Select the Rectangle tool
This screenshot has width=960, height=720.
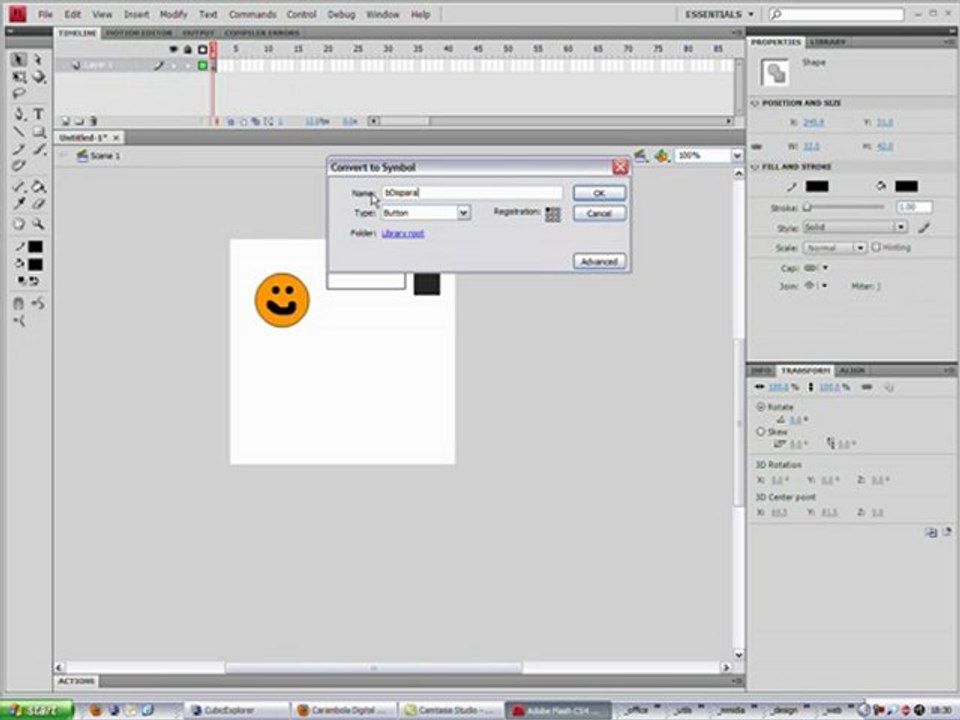pos(39,132)
